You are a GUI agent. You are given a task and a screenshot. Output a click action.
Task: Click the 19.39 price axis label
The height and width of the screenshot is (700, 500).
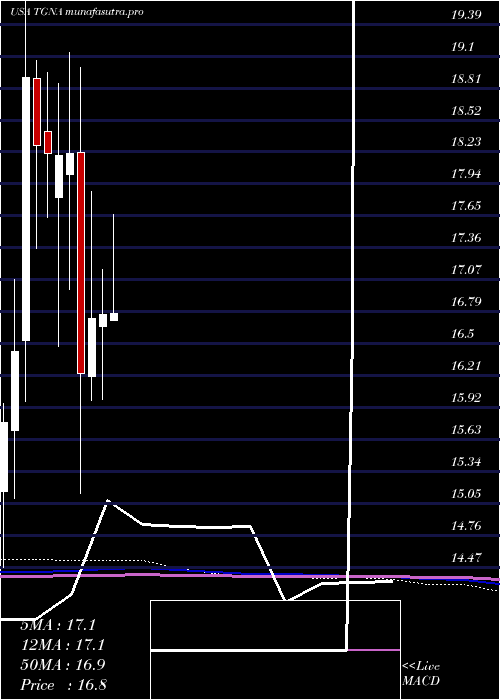466,15
